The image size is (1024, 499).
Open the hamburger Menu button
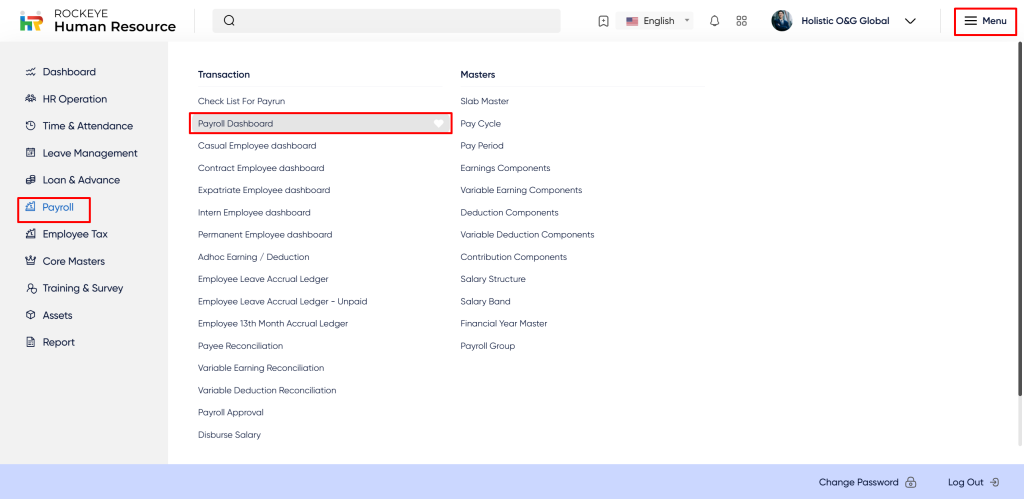(x=985, y=21)
